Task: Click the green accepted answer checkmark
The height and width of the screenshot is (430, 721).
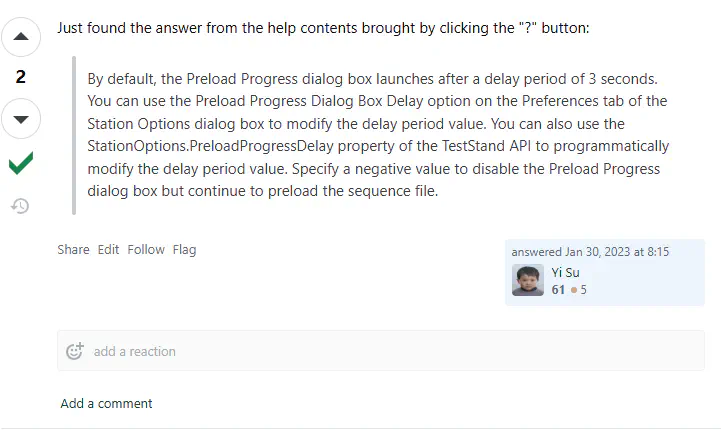Action: coord(21,163)
